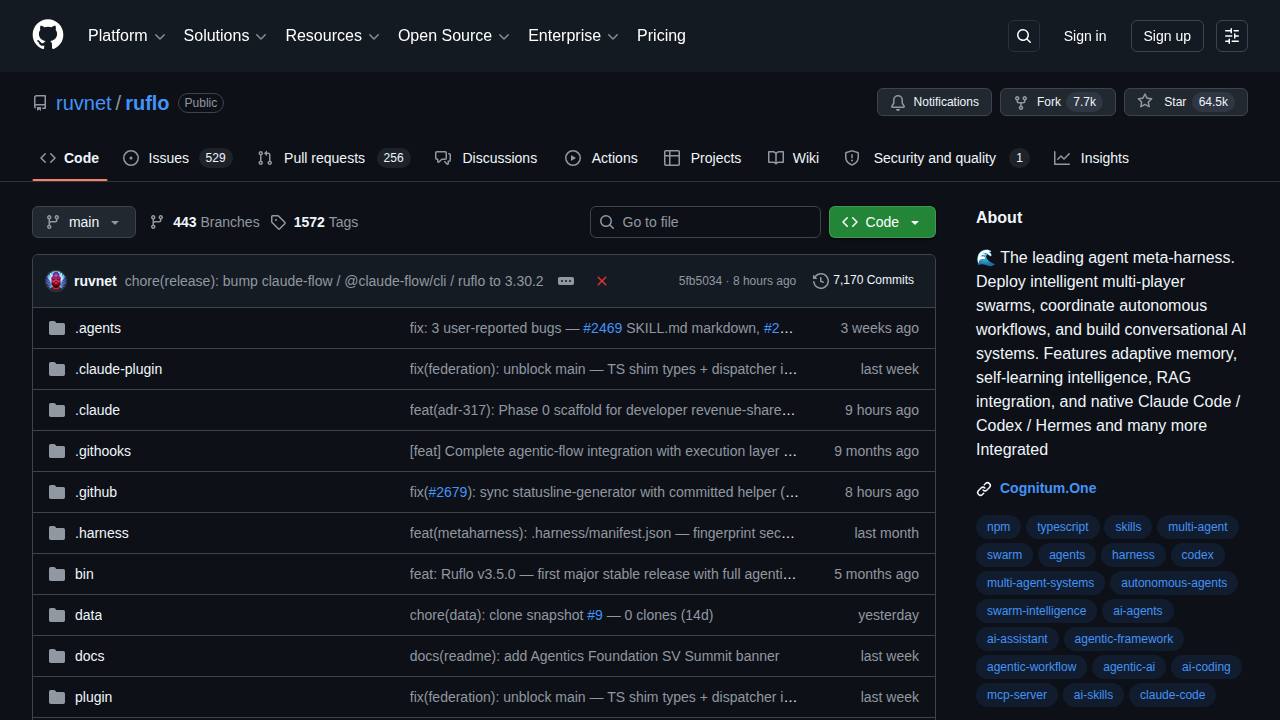Expand the Open Source menu
Viewport: 1280px width, 720px height.
click(x=454, y=36)
